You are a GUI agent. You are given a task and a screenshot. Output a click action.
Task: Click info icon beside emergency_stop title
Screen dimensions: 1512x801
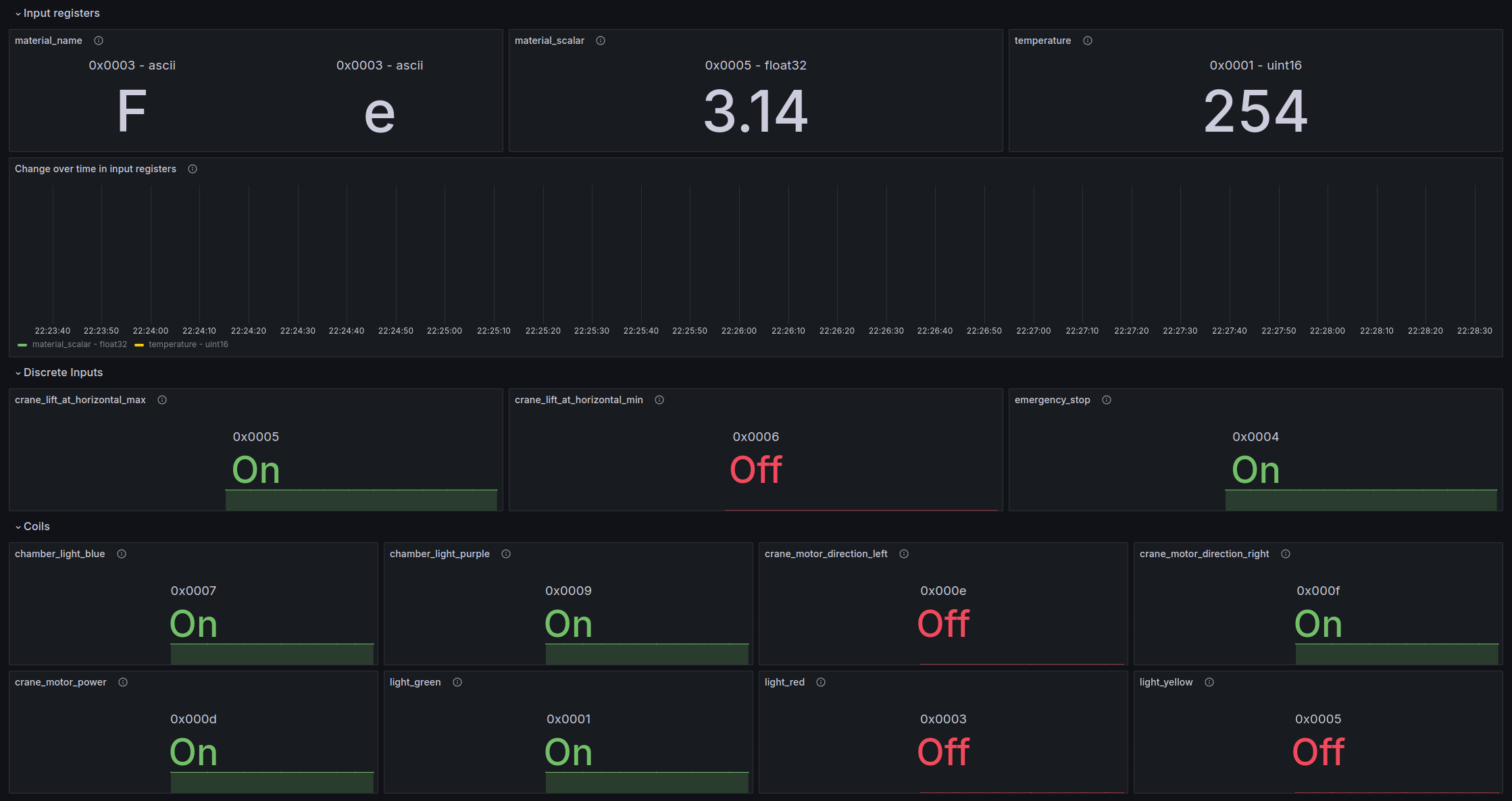click(1107, 400)
